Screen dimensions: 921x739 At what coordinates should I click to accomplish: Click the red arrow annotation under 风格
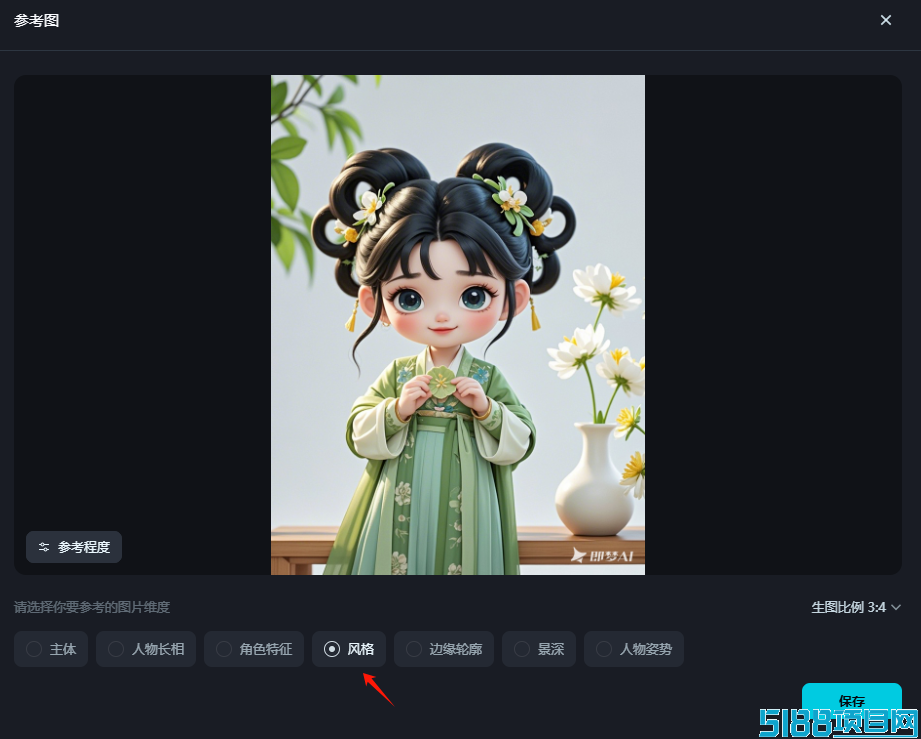[378, 689]
